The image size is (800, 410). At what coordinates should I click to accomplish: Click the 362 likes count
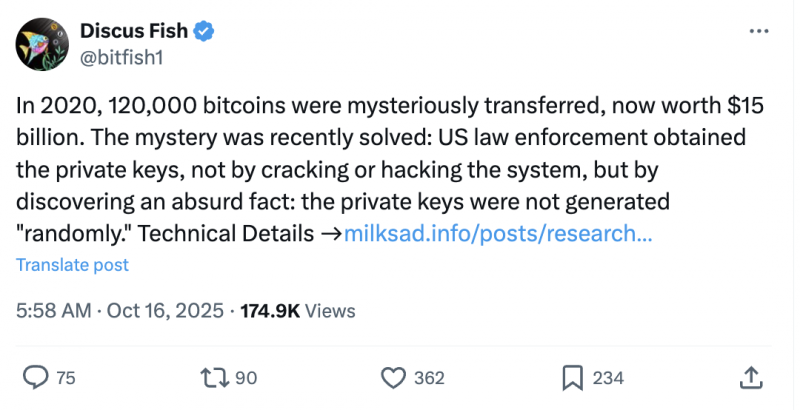coord(429,378)
